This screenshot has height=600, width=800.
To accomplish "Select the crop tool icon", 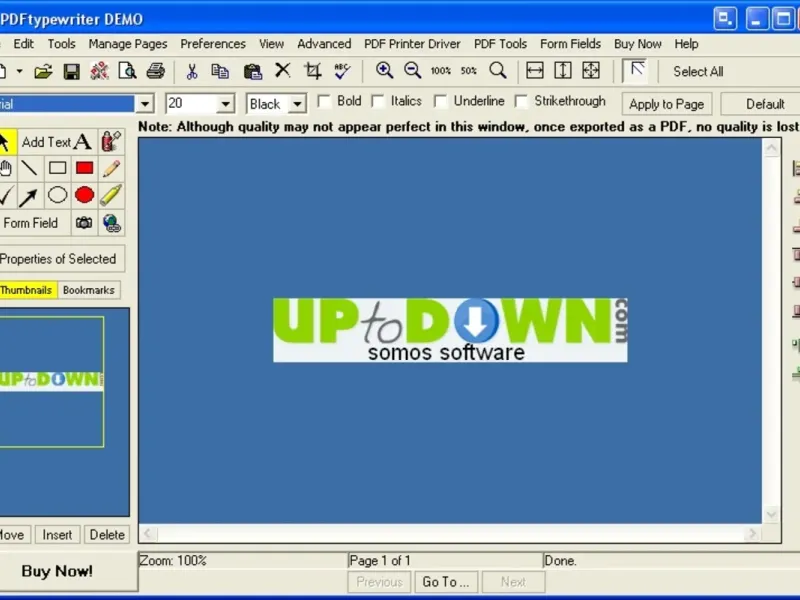I will click(x=313, y=71).
